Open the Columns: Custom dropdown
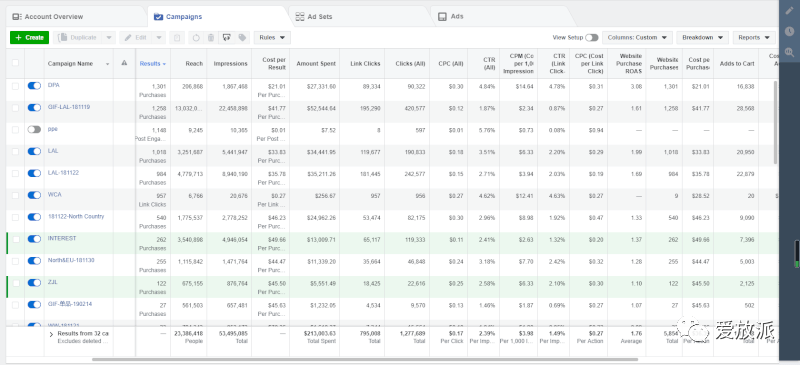 coord(637,38)
